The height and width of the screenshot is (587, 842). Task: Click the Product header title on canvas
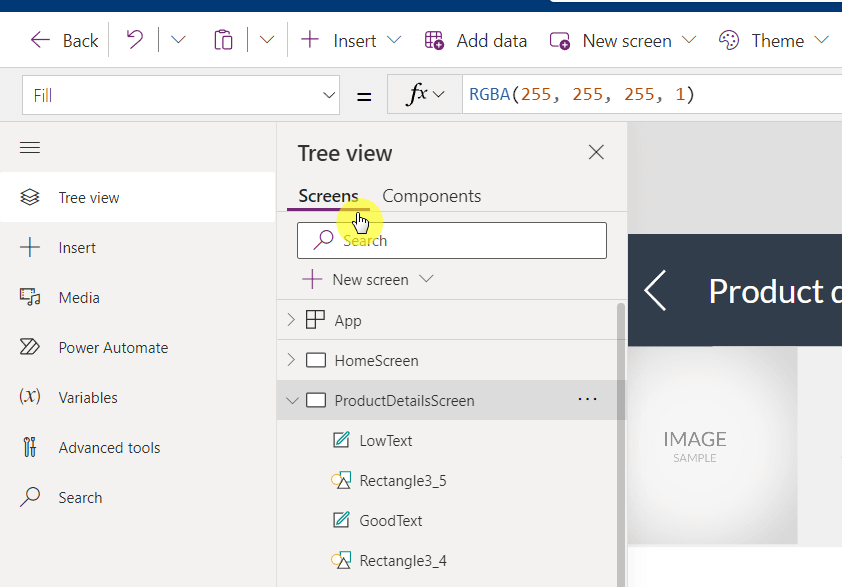click(775, 292)
